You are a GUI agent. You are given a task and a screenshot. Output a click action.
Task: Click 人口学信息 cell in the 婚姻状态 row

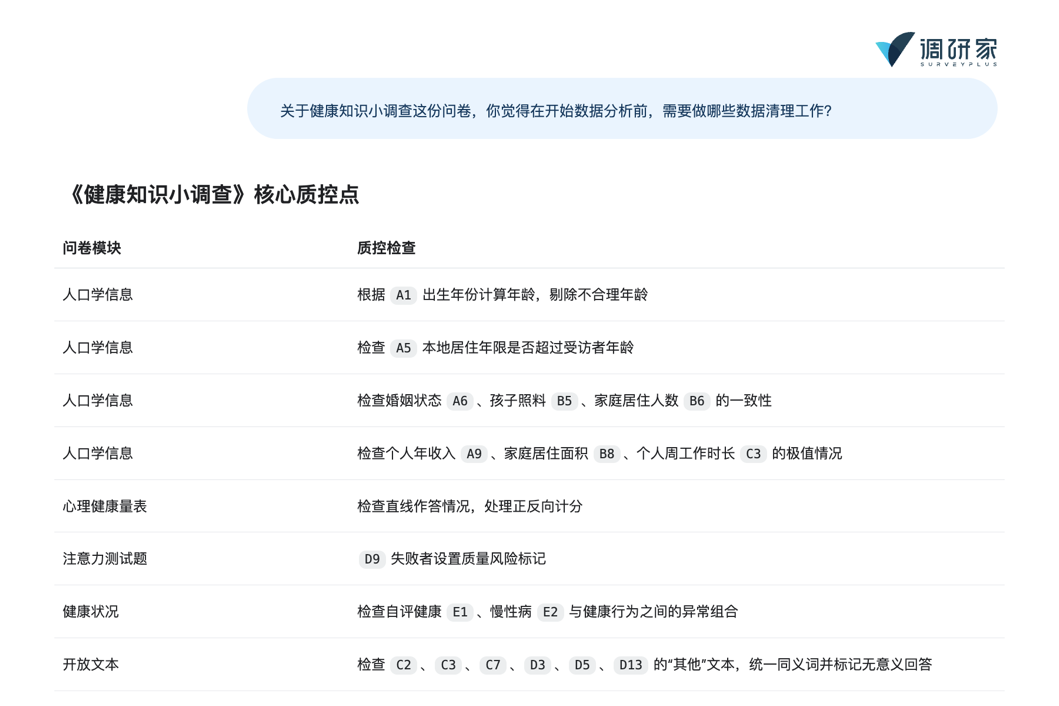coord(98,401)
